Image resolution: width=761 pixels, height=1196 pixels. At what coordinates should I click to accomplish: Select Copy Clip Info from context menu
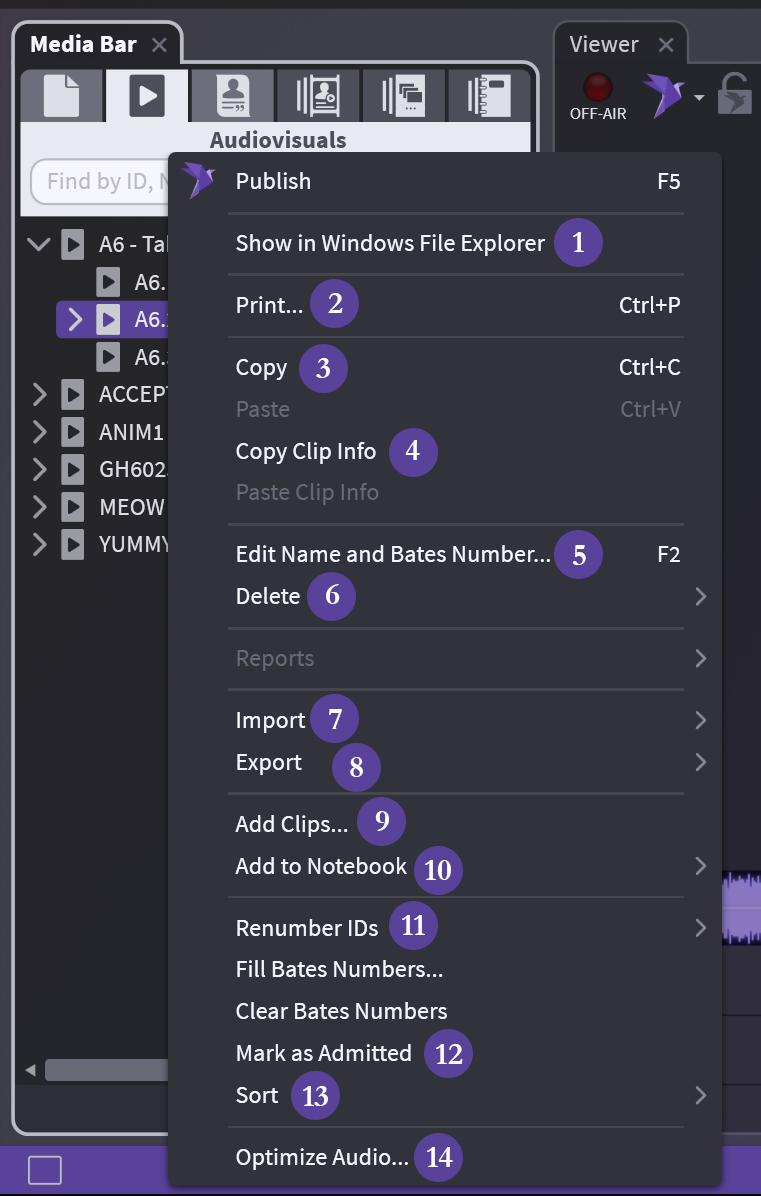[306, 451]
